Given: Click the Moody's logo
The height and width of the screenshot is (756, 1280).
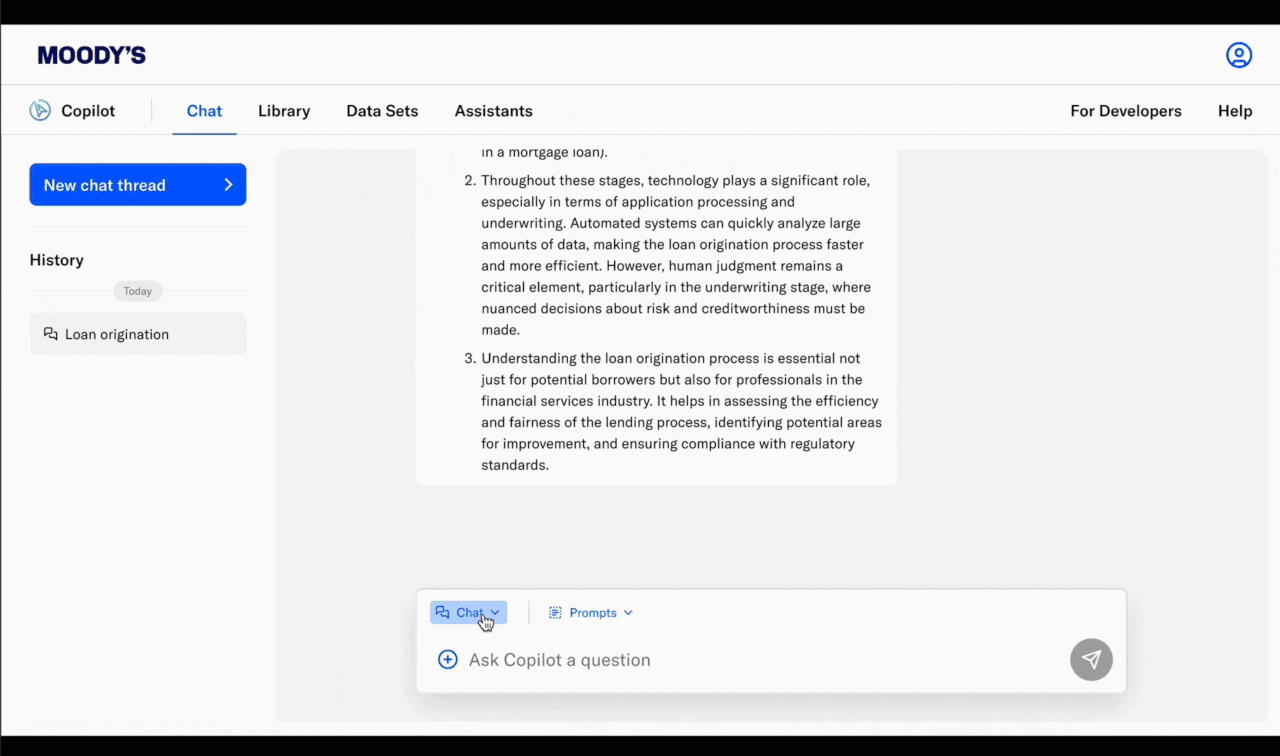Looking at the screenshot, I should [91, 54].
